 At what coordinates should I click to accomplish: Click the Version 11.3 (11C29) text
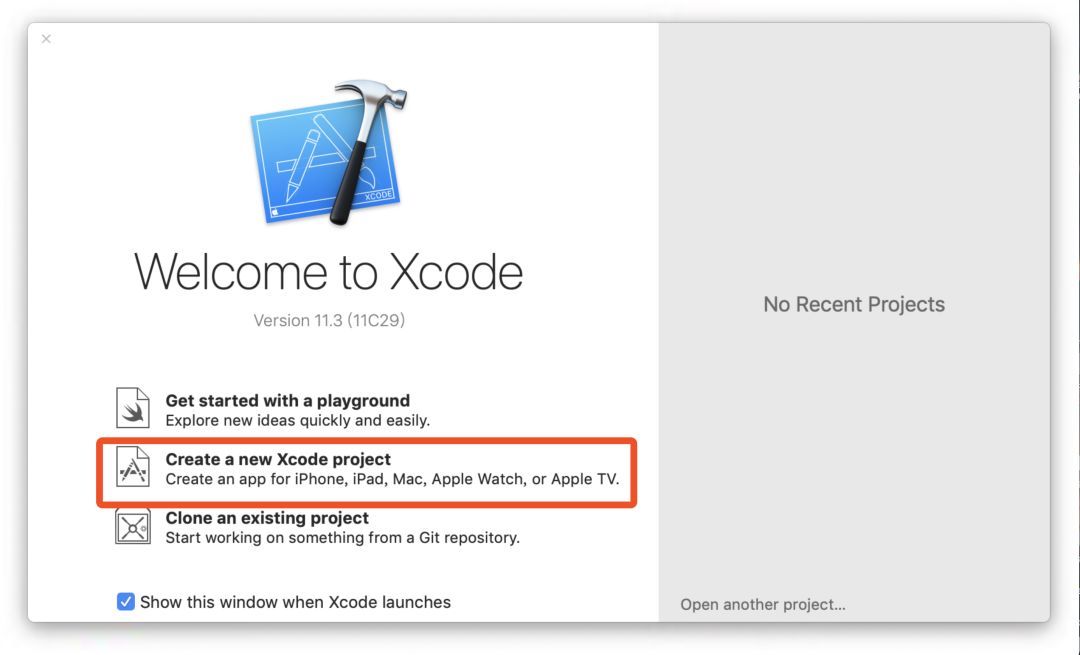tap(330, 320)
